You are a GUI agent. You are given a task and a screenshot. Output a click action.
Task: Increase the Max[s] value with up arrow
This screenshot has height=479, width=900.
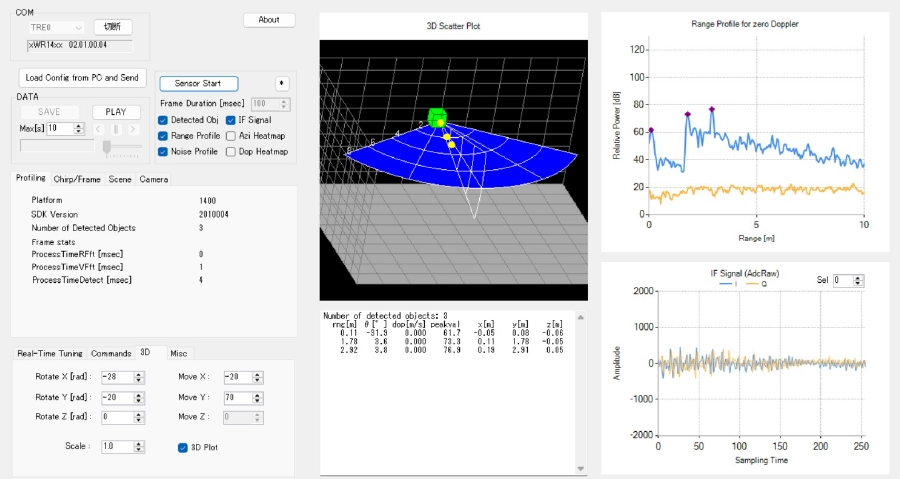pos(79,125)
